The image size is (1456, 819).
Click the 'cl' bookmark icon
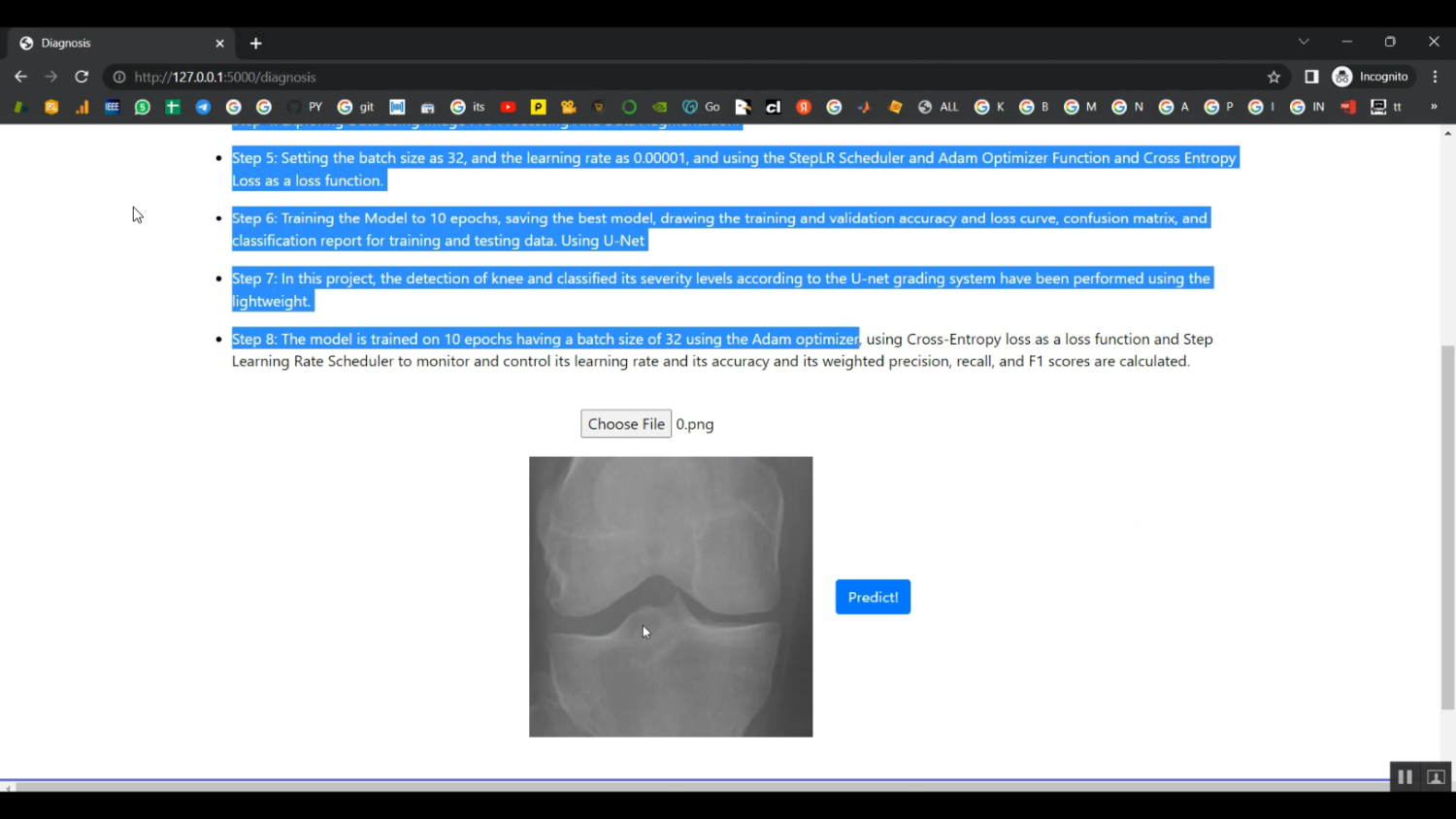[773, 107]
